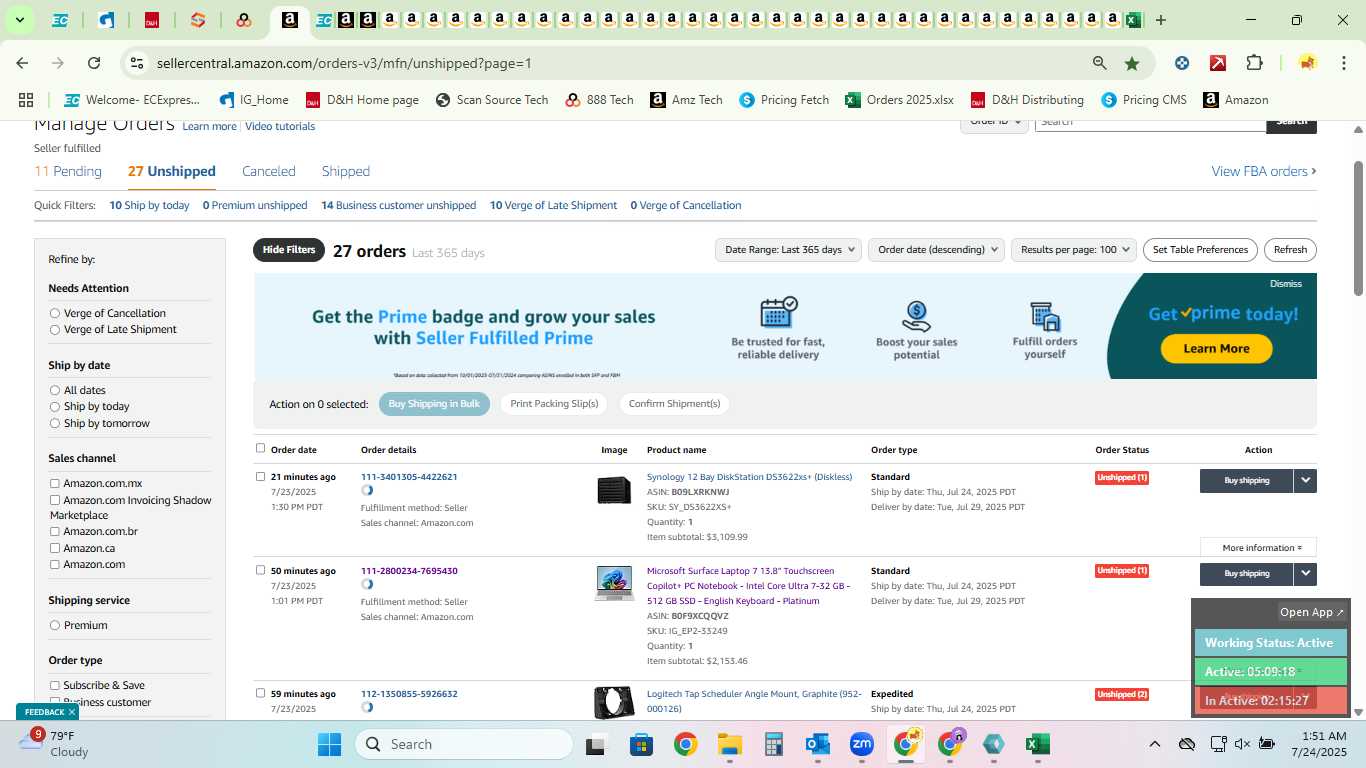Image resolution: width=1366 pixels, height=768 pixels.
Task: Expand More information for Synology order
Action: [x=1258, y=547]
